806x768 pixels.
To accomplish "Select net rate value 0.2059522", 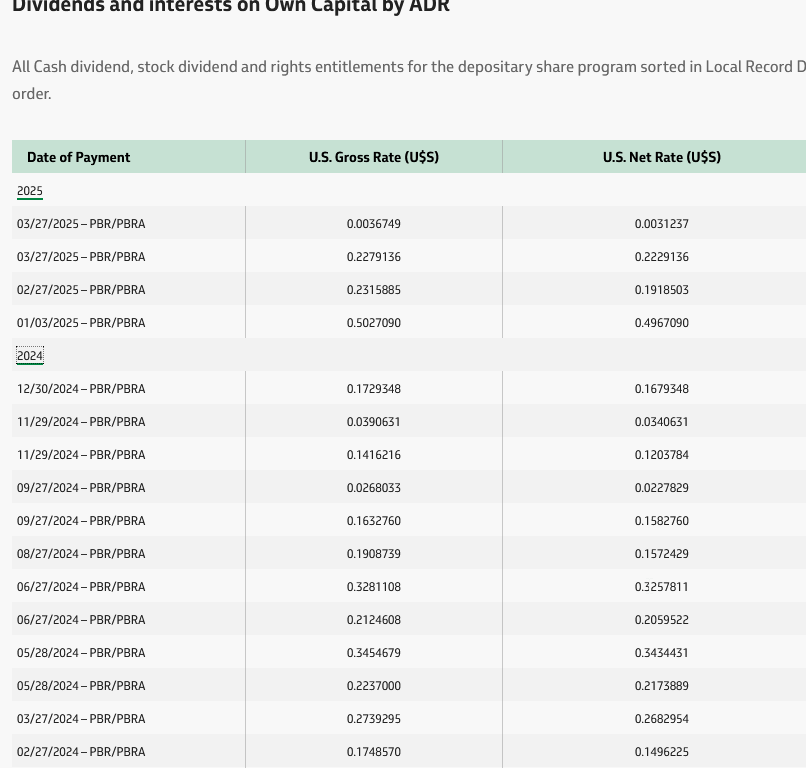I will [x=662, y=619].
